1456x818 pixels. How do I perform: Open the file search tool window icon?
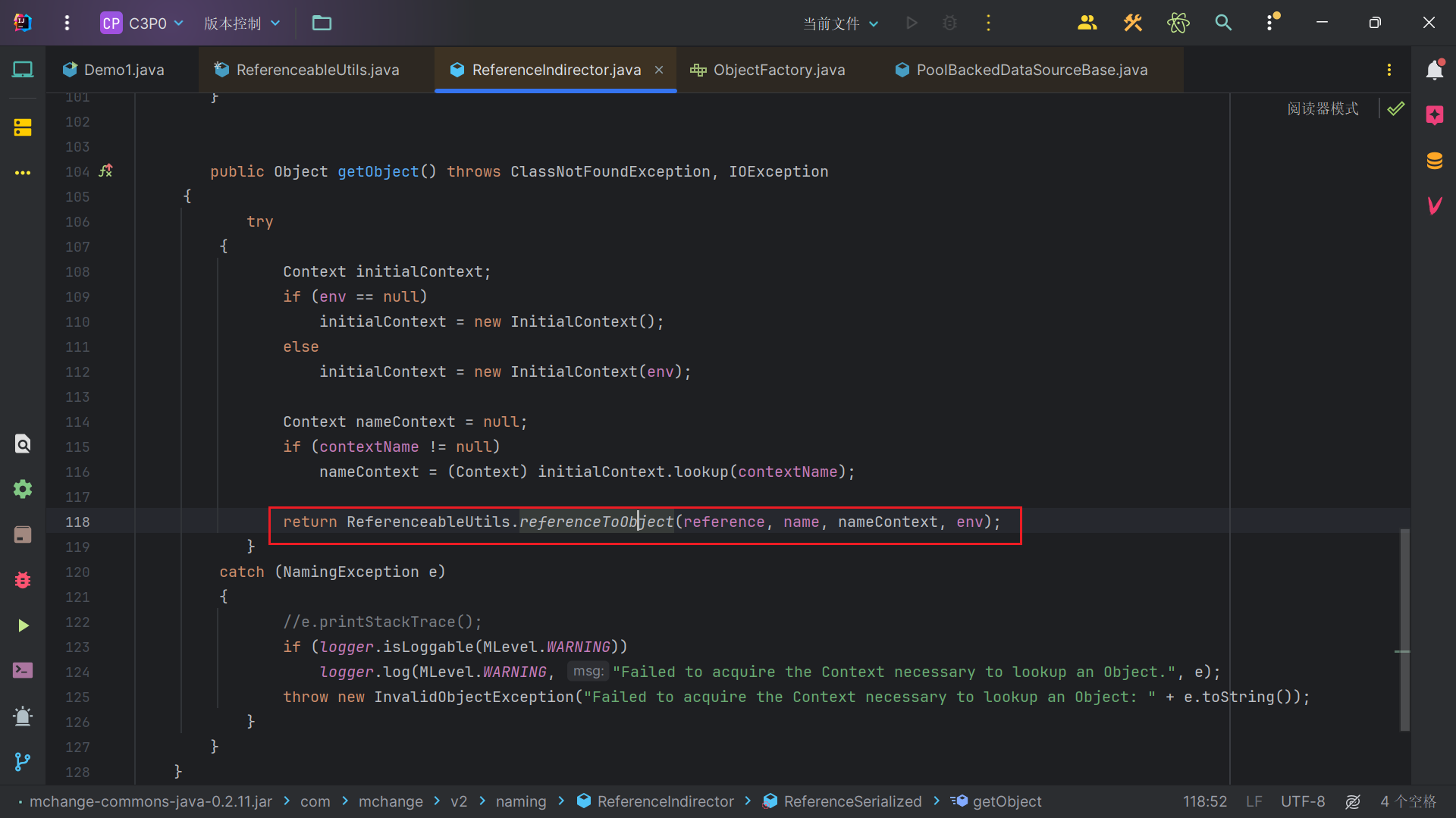[23, 443]
